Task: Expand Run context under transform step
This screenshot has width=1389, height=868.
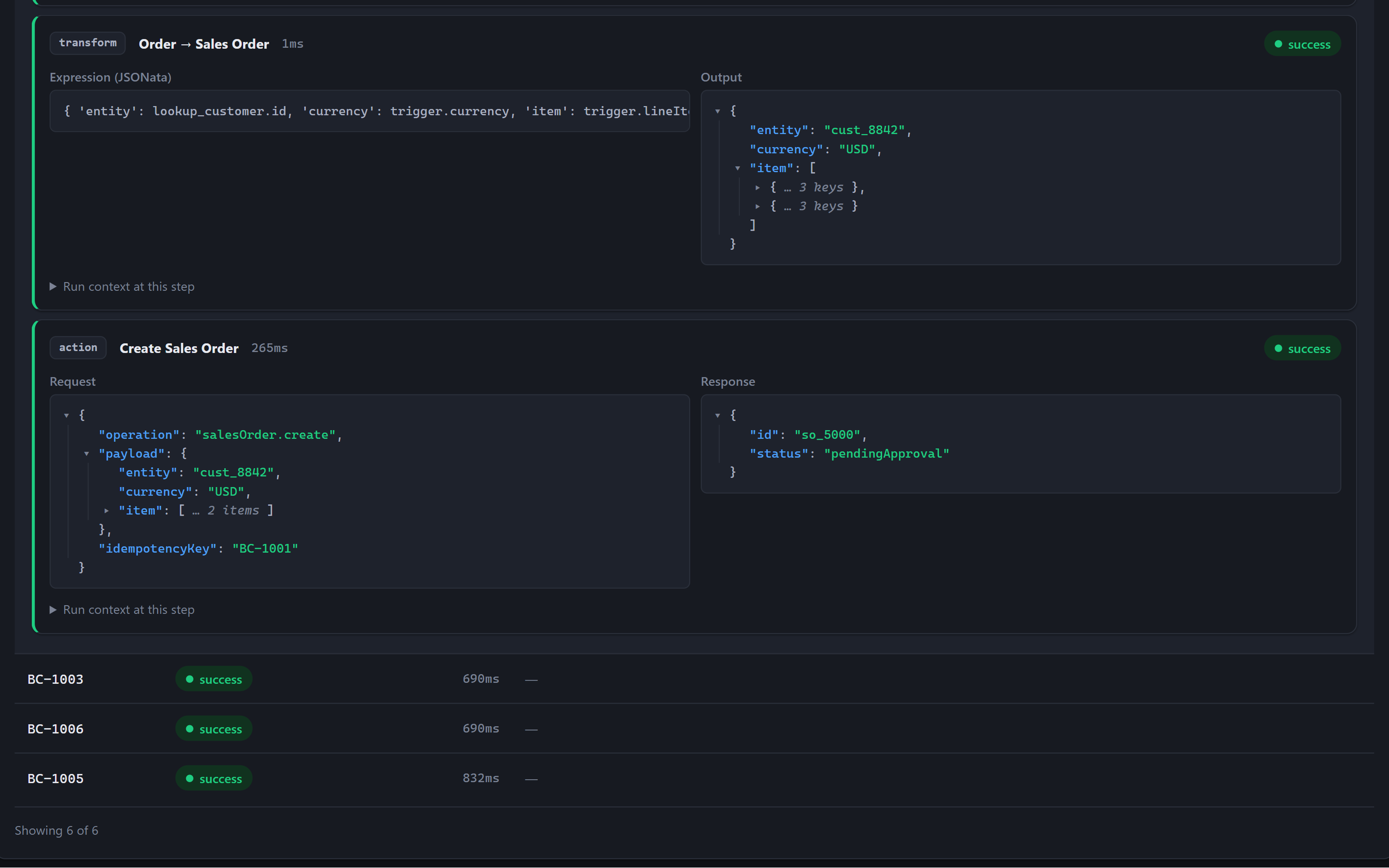Action: coord(122,286)
